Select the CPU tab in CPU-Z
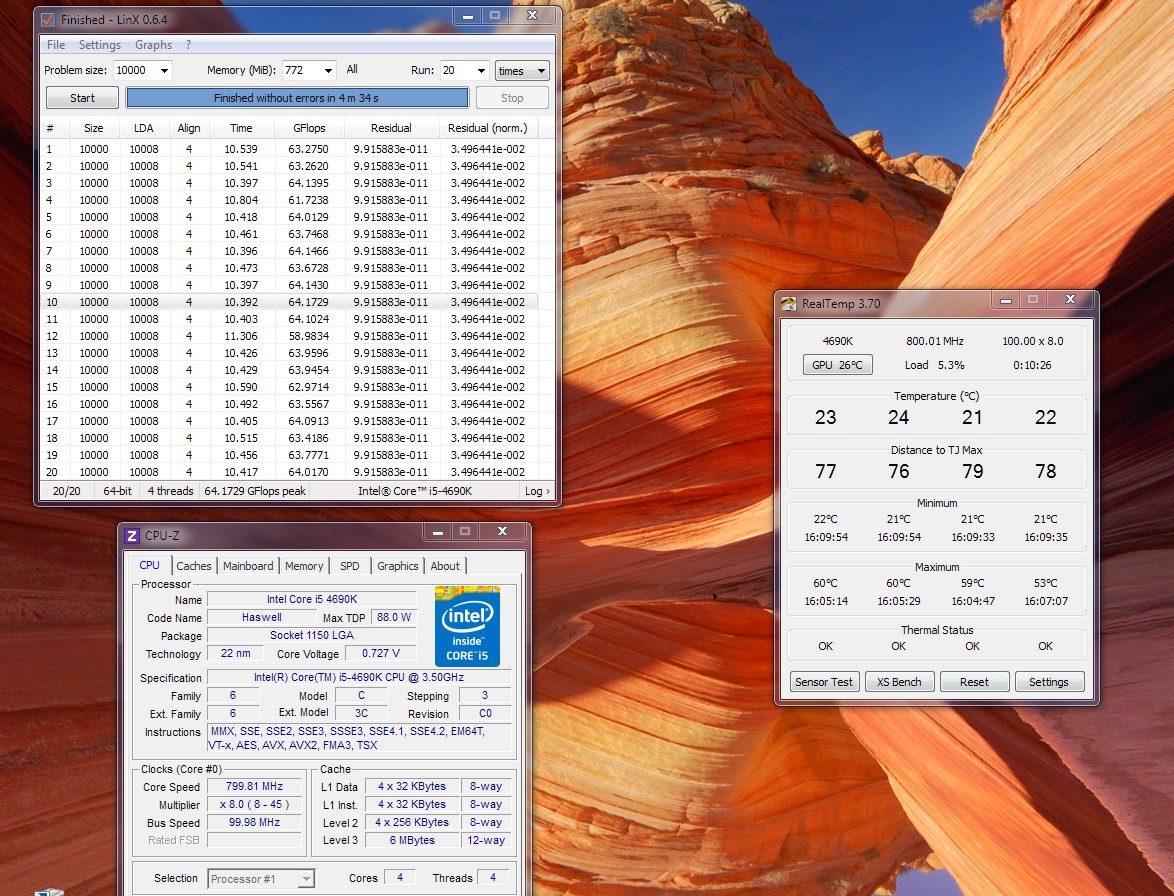 click(150, 565)
